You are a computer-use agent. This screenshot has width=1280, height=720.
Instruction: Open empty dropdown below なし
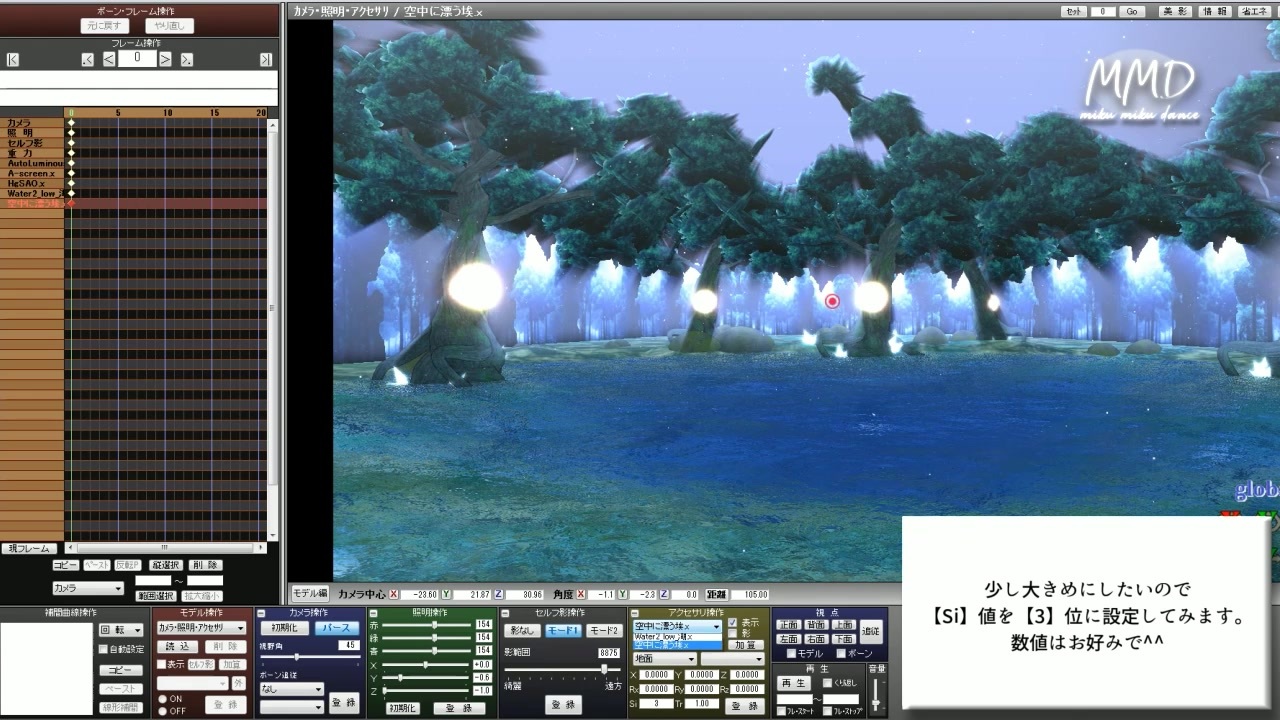(291, 707)
